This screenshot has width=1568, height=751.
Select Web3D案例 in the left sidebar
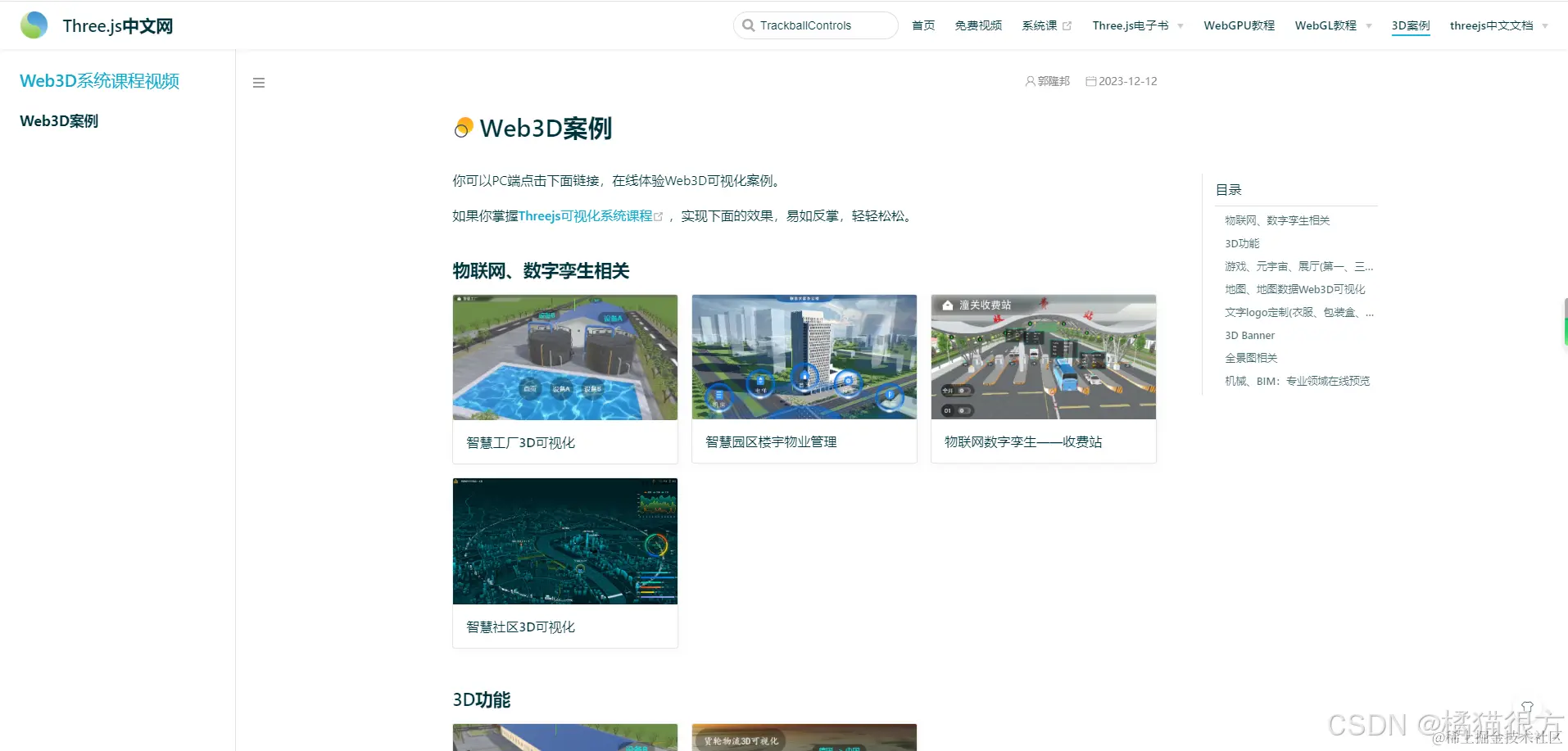point(58,120)
